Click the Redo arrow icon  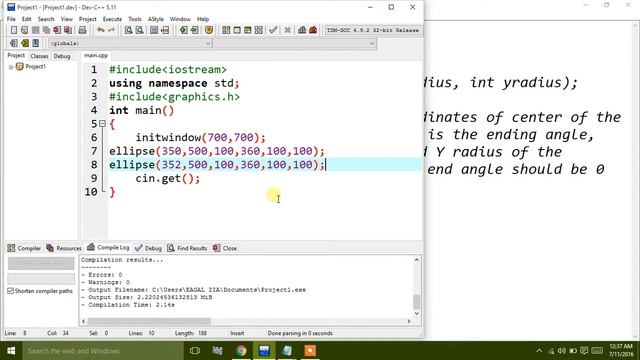pos(111,30)
